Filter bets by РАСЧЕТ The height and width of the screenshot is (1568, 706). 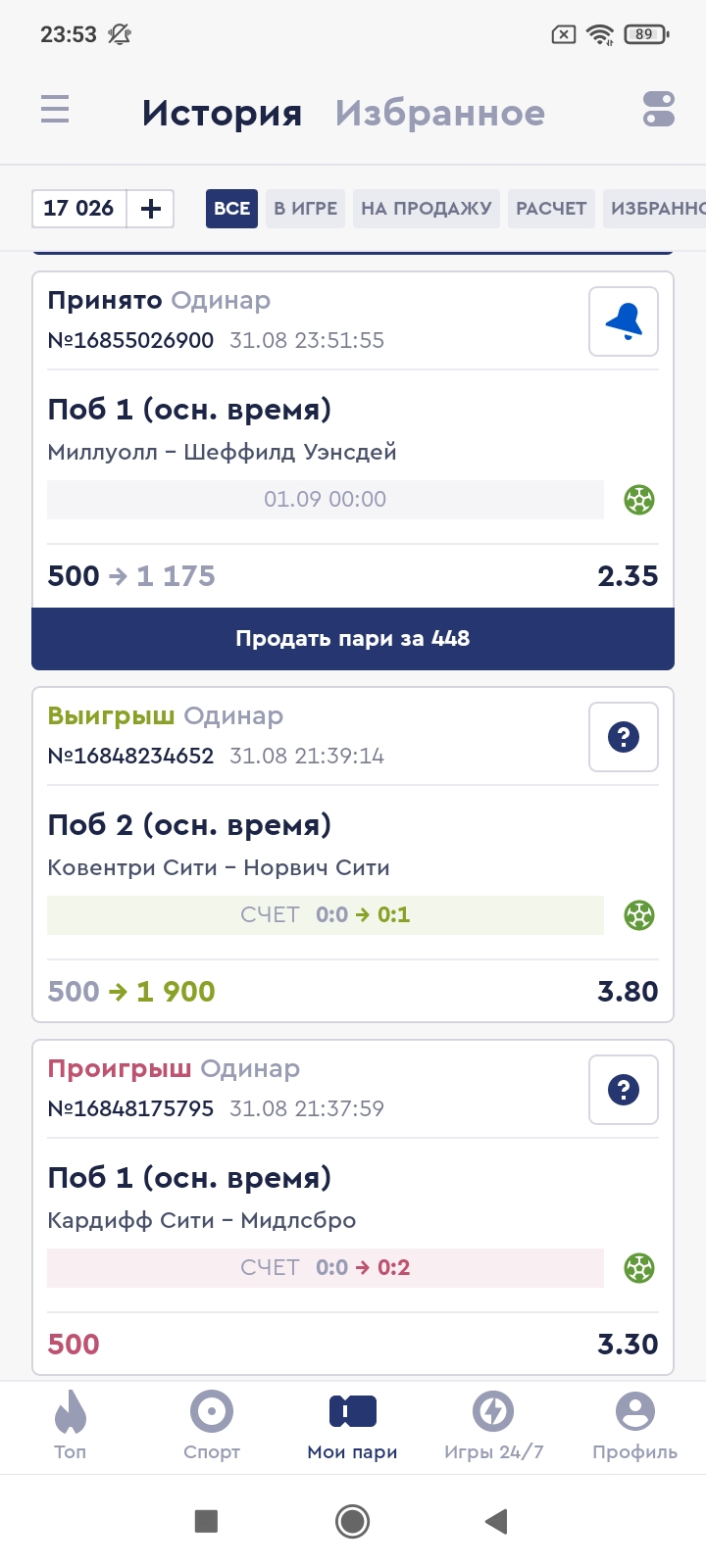click(x=551, y=209)
